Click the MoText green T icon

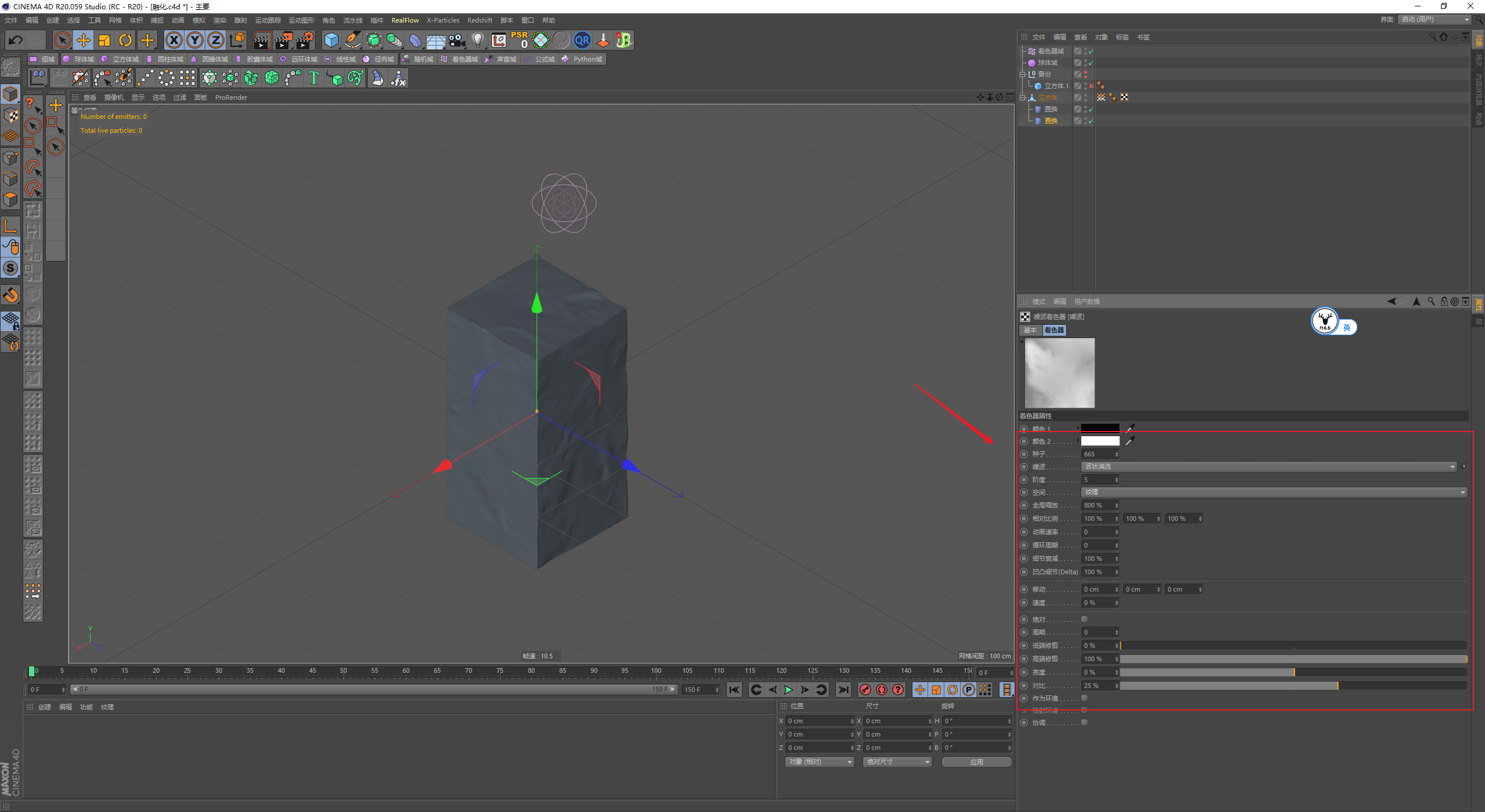point(314,78)
